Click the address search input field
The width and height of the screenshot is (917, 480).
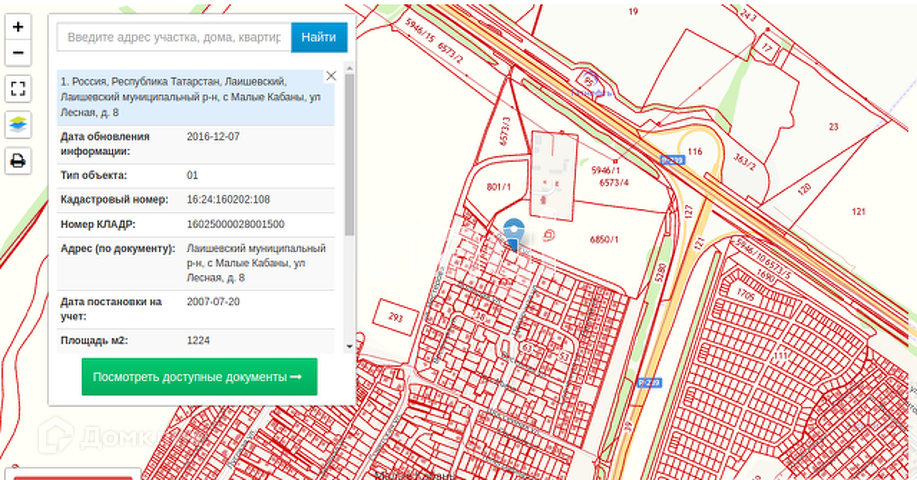click(174, 37)
